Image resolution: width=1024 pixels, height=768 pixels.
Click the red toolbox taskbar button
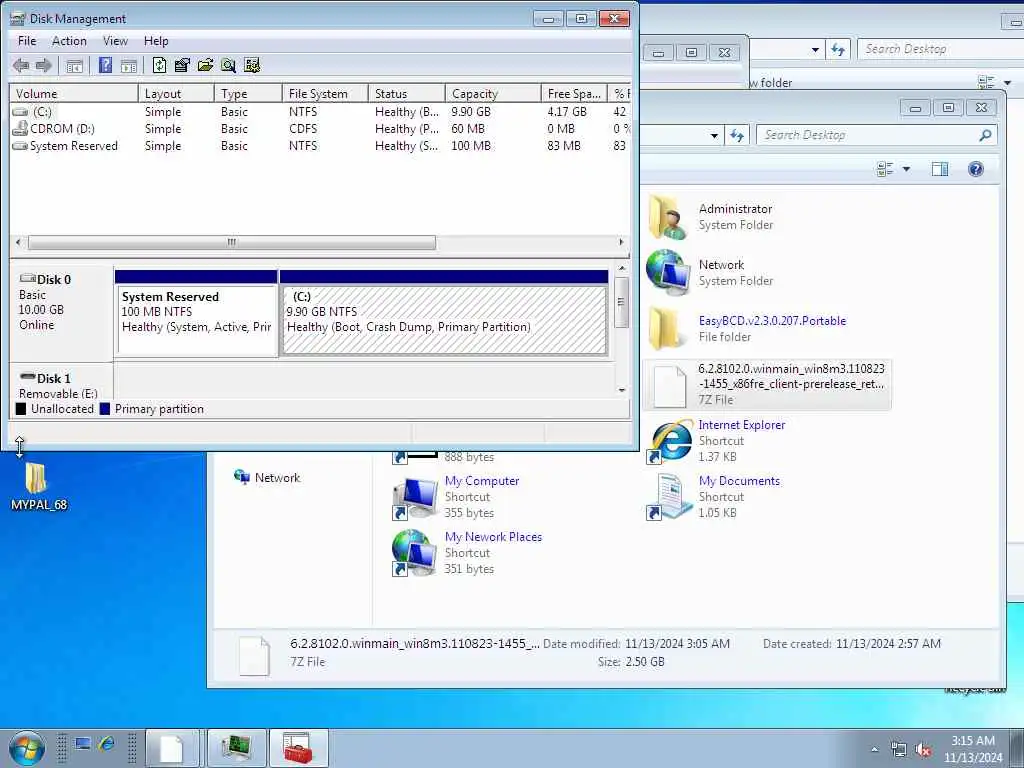pos(298,748)
